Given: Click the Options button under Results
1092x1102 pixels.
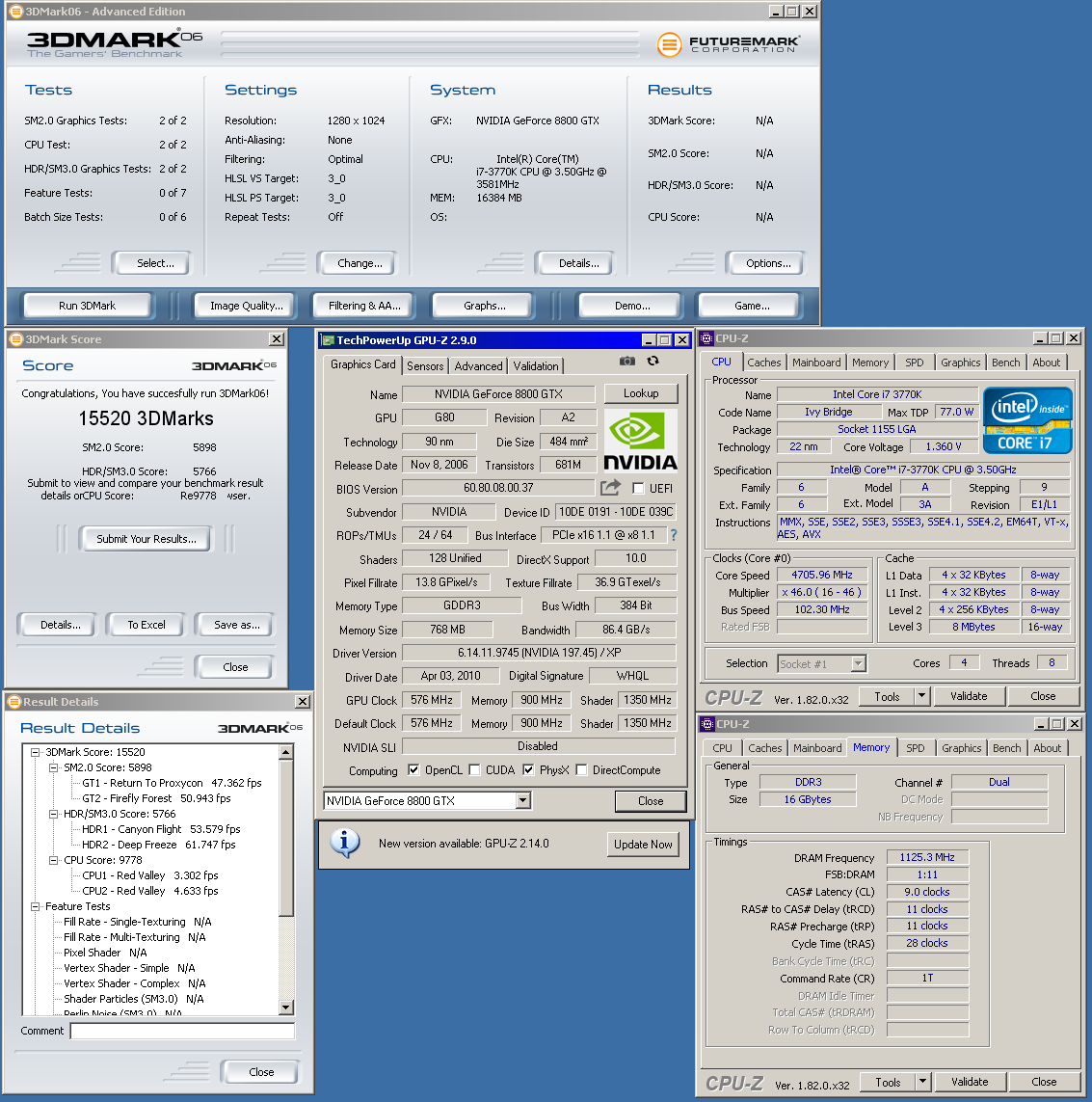Looking at the screenshot, I should pos(768,263).
